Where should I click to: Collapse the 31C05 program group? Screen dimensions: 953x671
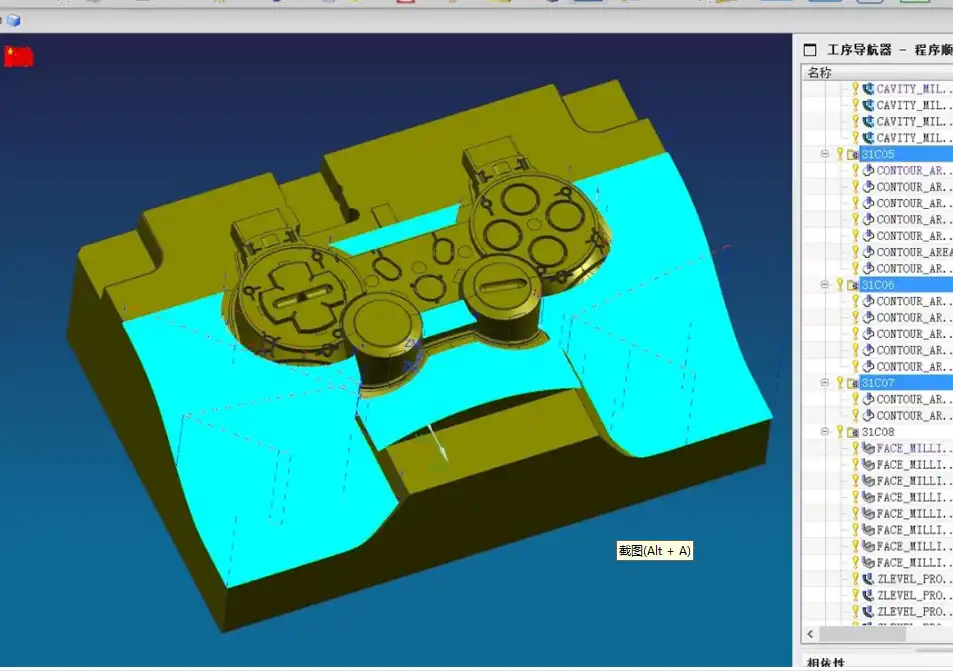coord(825,154)
